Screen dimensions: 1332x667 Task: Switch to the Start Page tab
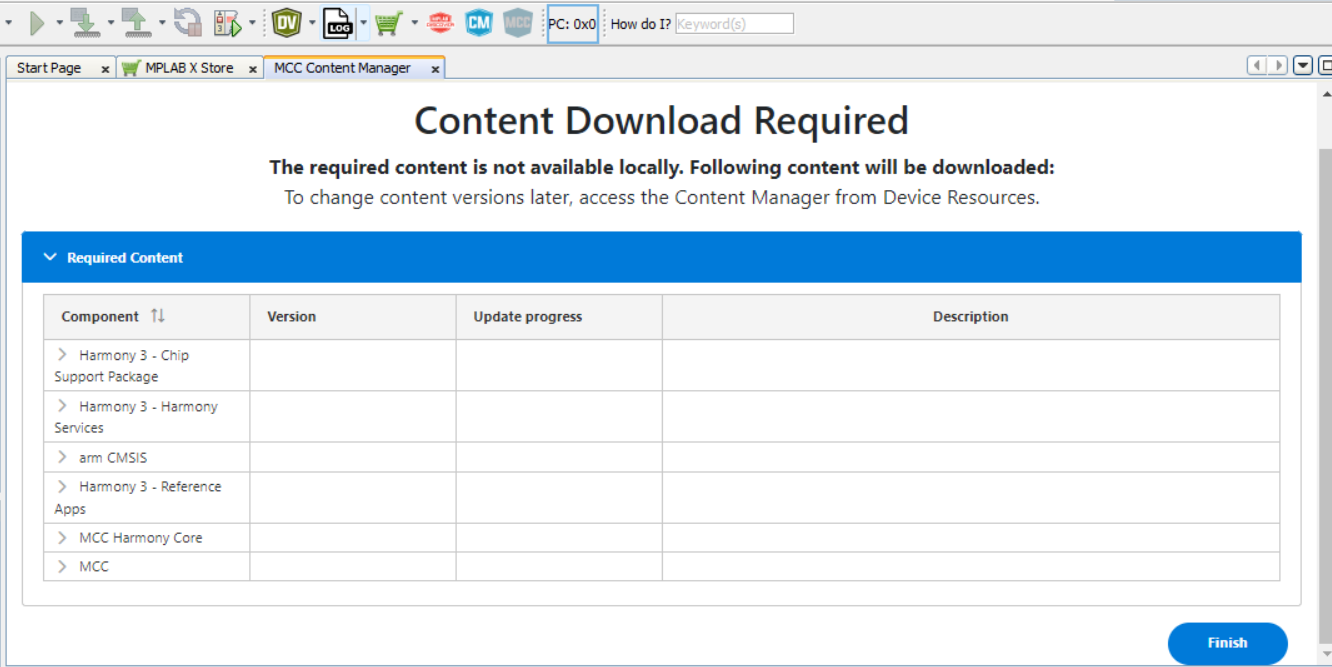[49, 68]
